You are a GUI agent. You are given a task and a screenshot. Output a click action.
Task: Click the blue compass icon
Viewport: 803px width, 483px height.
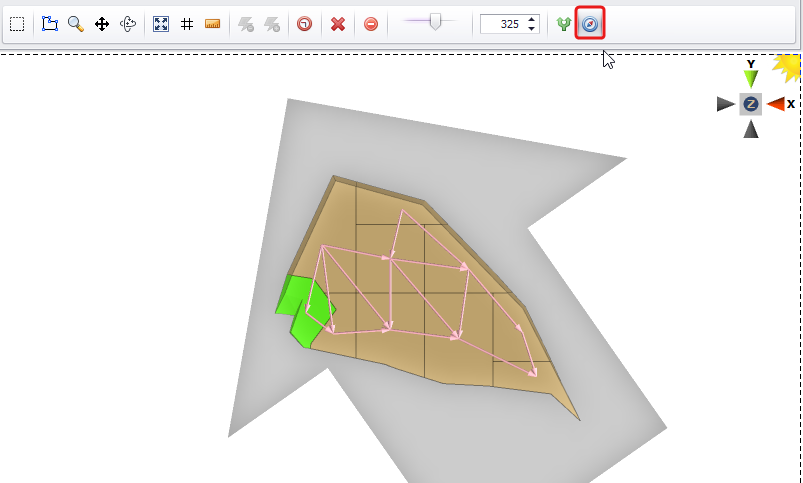tap(590, 24)
